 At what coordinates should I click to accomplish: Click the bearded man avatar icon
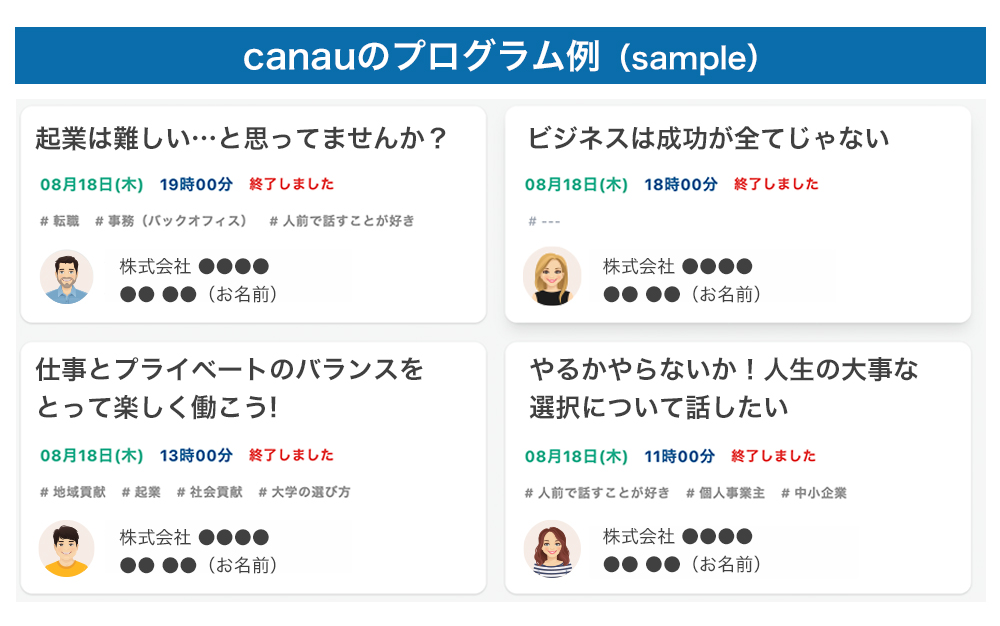67,277
